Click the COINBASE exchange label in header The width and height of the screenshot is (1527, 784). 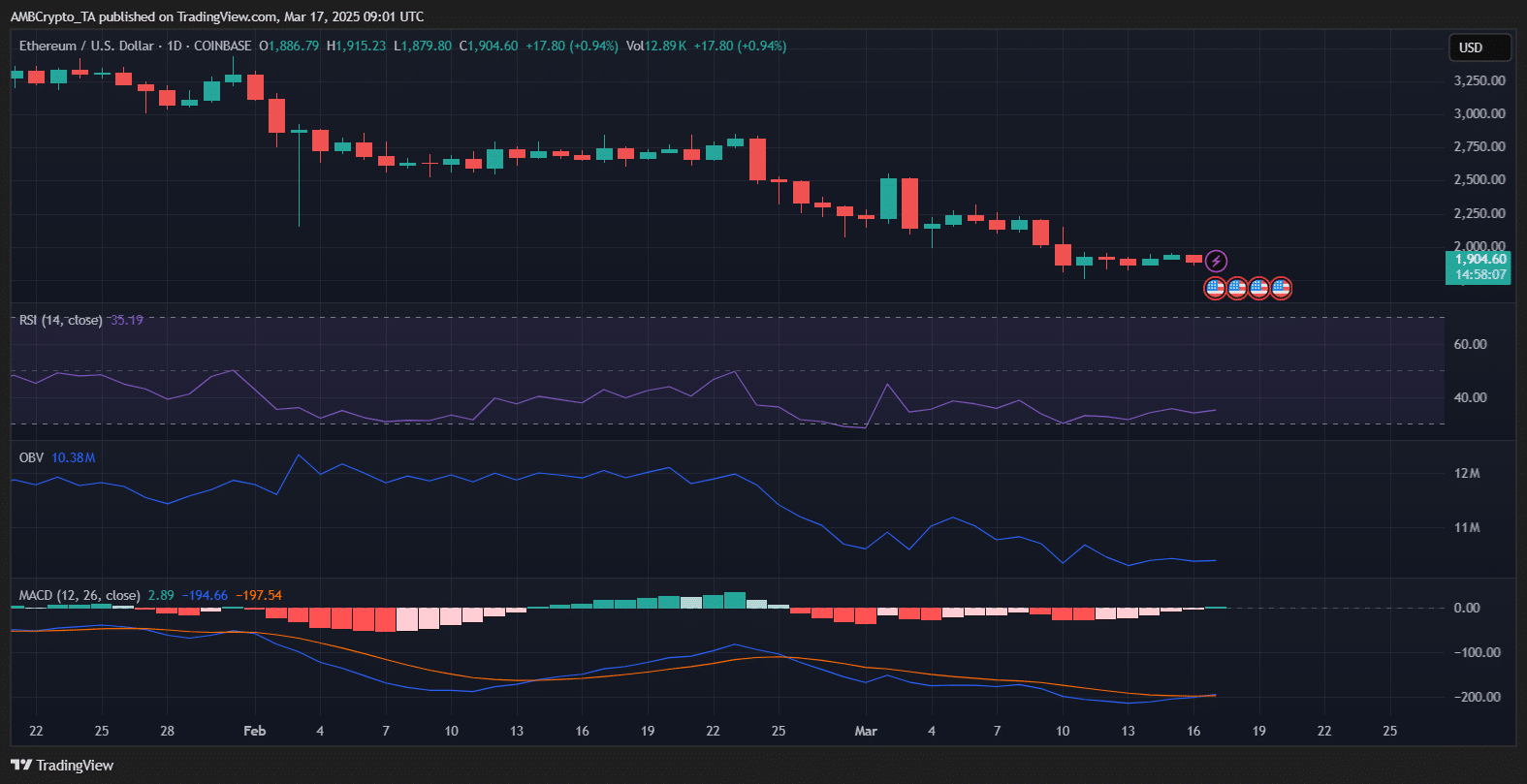click(222, 47)
